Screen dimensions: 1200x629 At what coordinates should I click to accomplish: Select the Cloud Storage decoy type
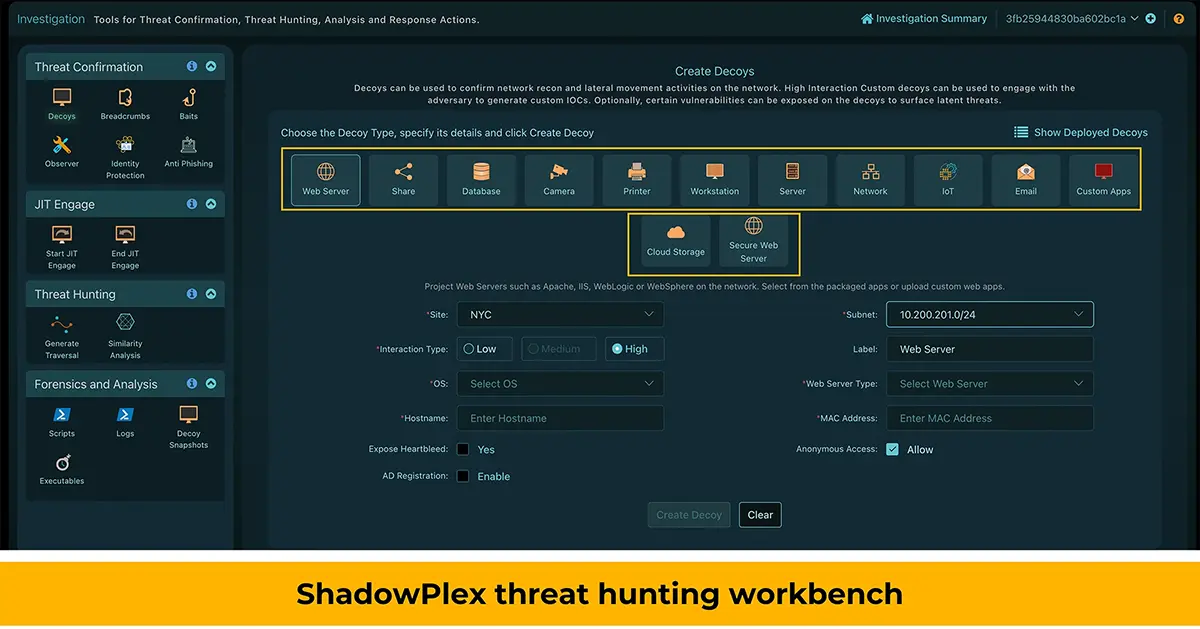click(676, 241)
